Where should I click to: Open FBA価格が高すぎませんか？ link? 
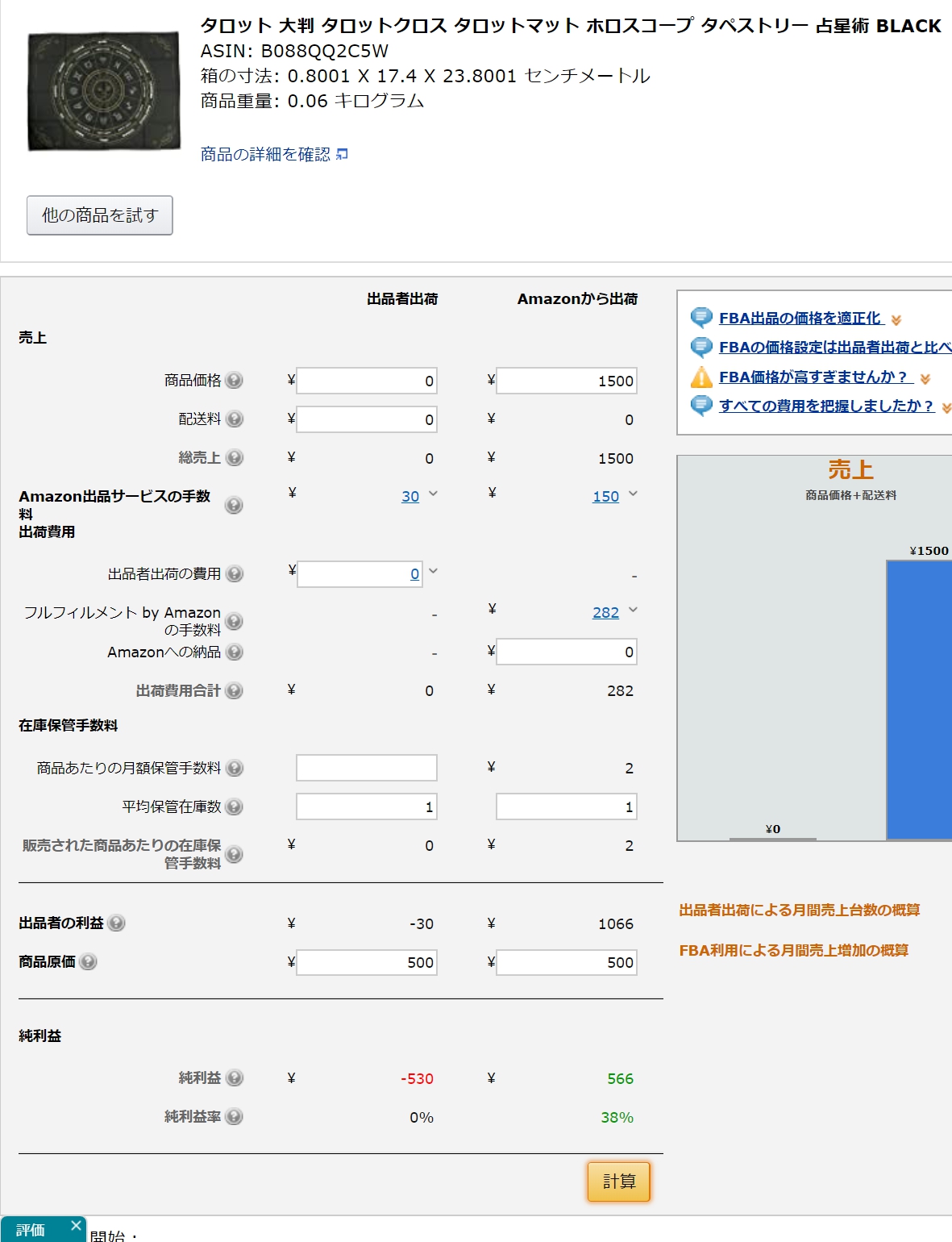tap(816, 377)
